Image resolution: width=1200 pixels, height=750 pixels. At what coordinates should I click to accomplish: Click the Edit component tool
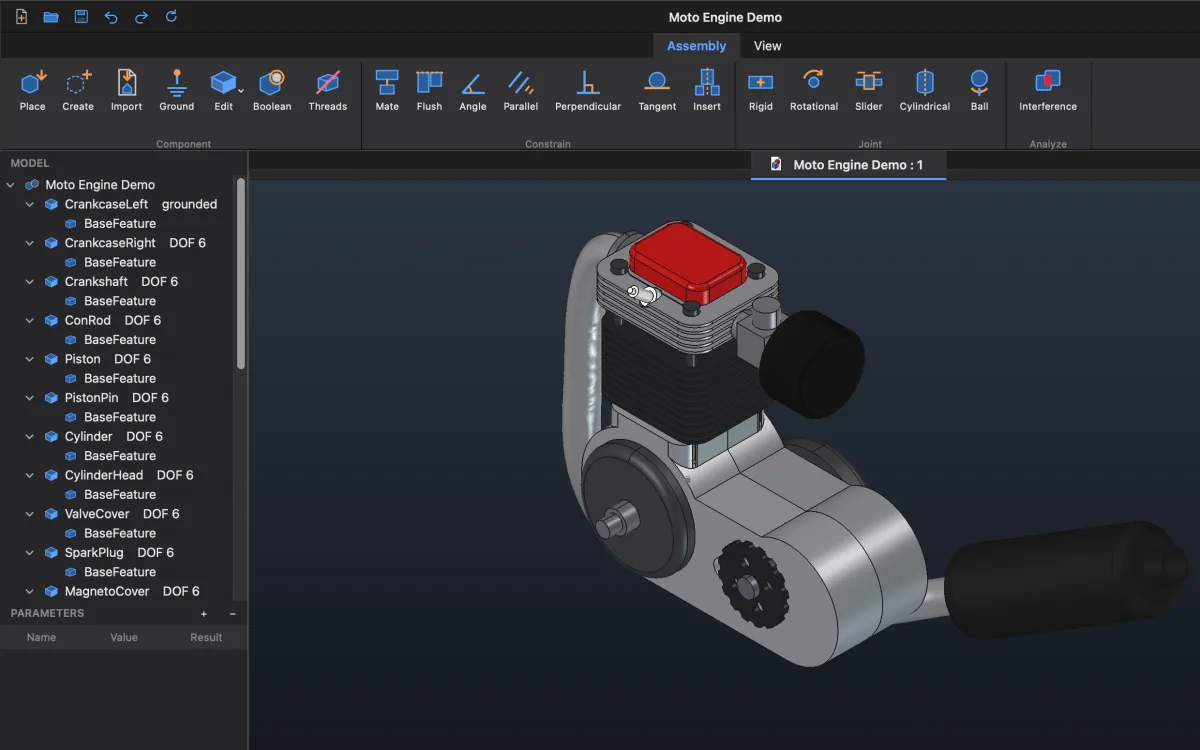tap(223, 91)
